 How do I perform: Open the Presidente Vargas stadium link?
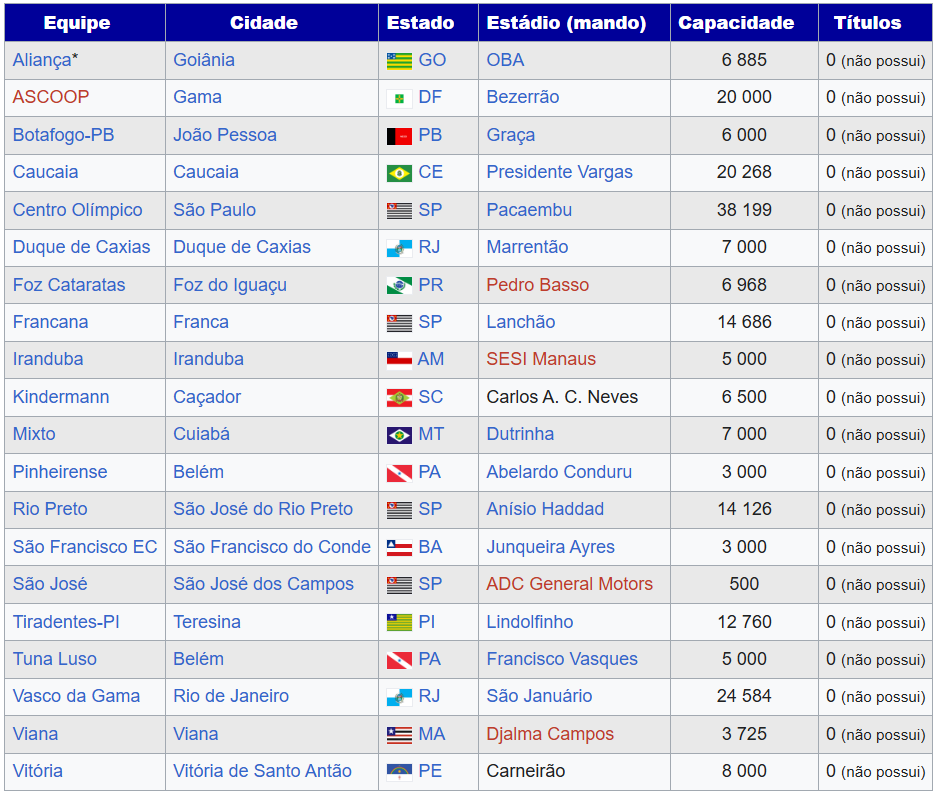tap(559, 172)
